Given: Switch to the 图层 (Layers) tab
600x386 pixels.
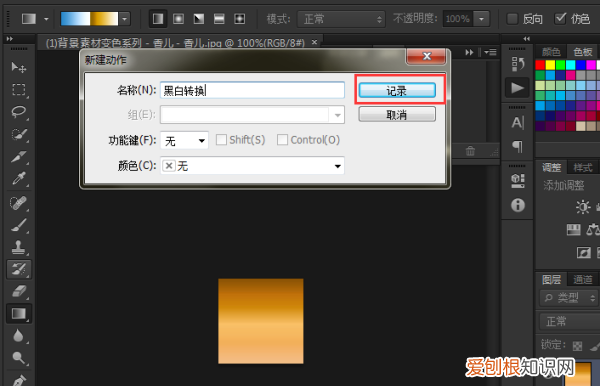Looking at the screenshot, I should click(551, 280).
